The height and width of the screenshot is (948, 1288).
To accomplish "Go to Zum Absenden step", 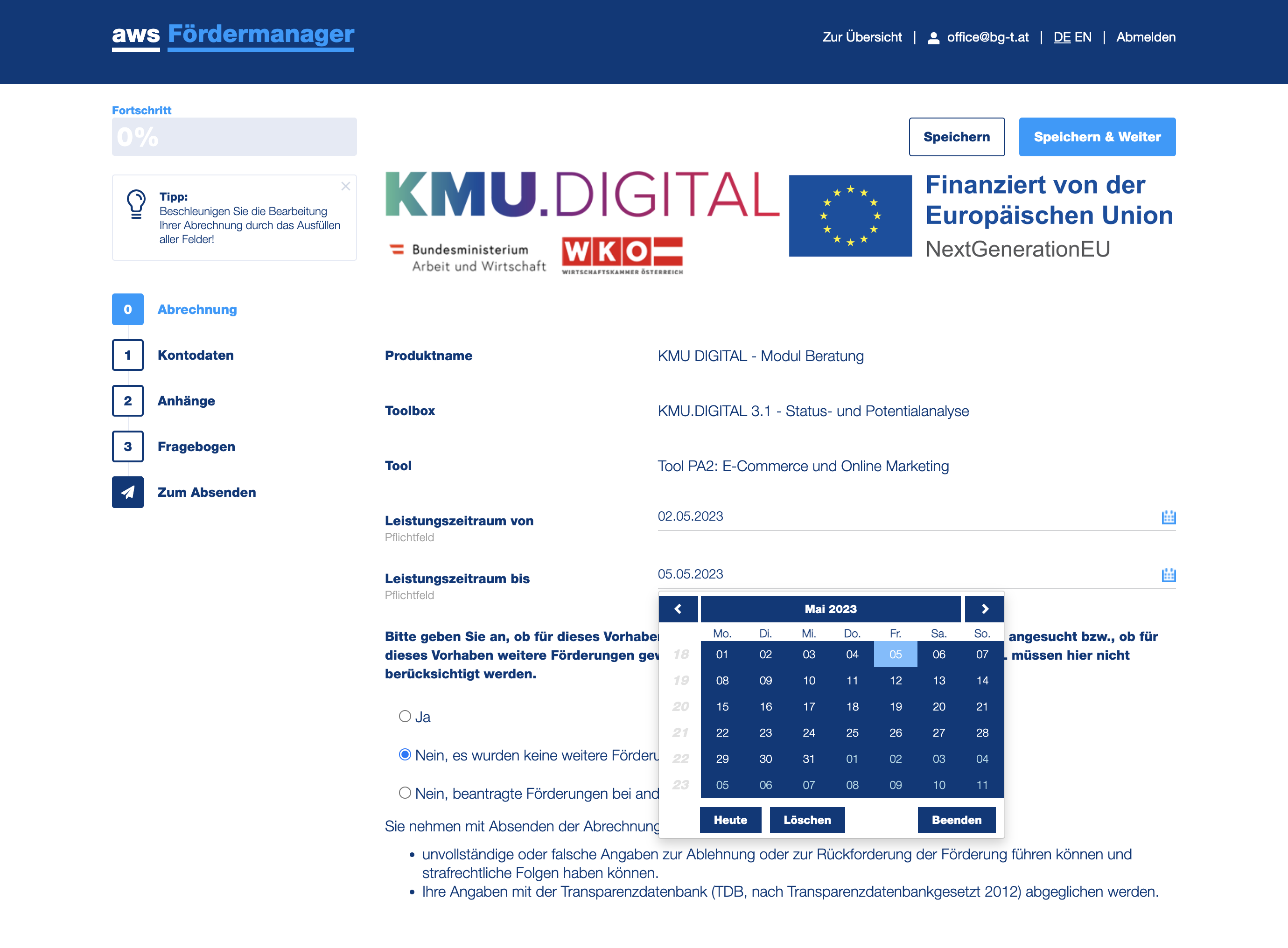I will 207,492.
